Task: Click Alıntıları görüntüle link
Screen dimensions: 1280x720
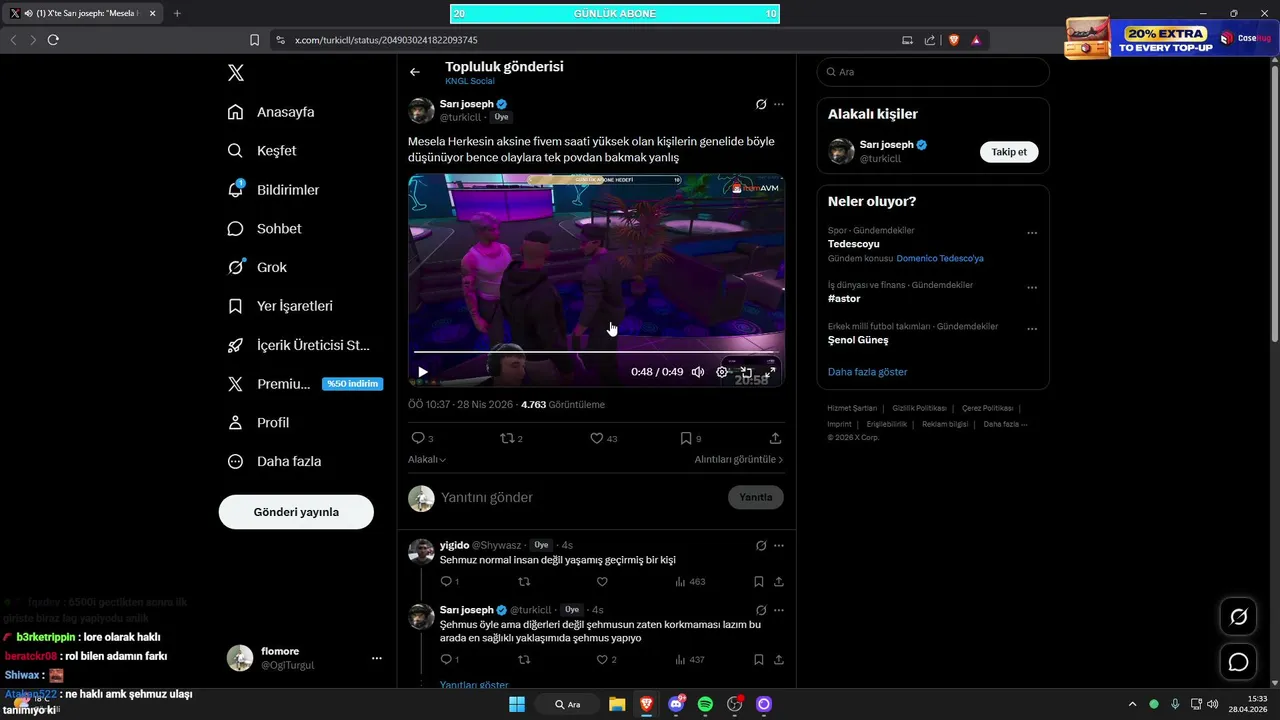Action: pos(739,459)
